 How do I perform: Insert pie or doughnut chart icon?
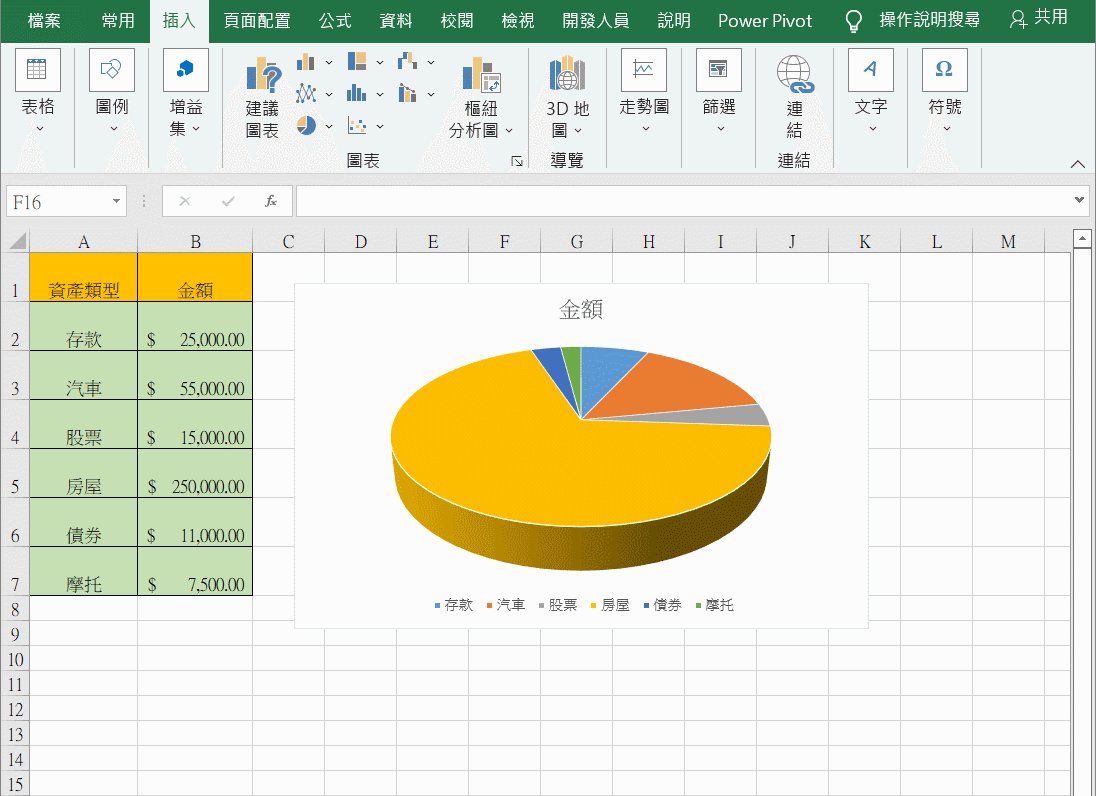pyautogui.click(x=306, y=126)
